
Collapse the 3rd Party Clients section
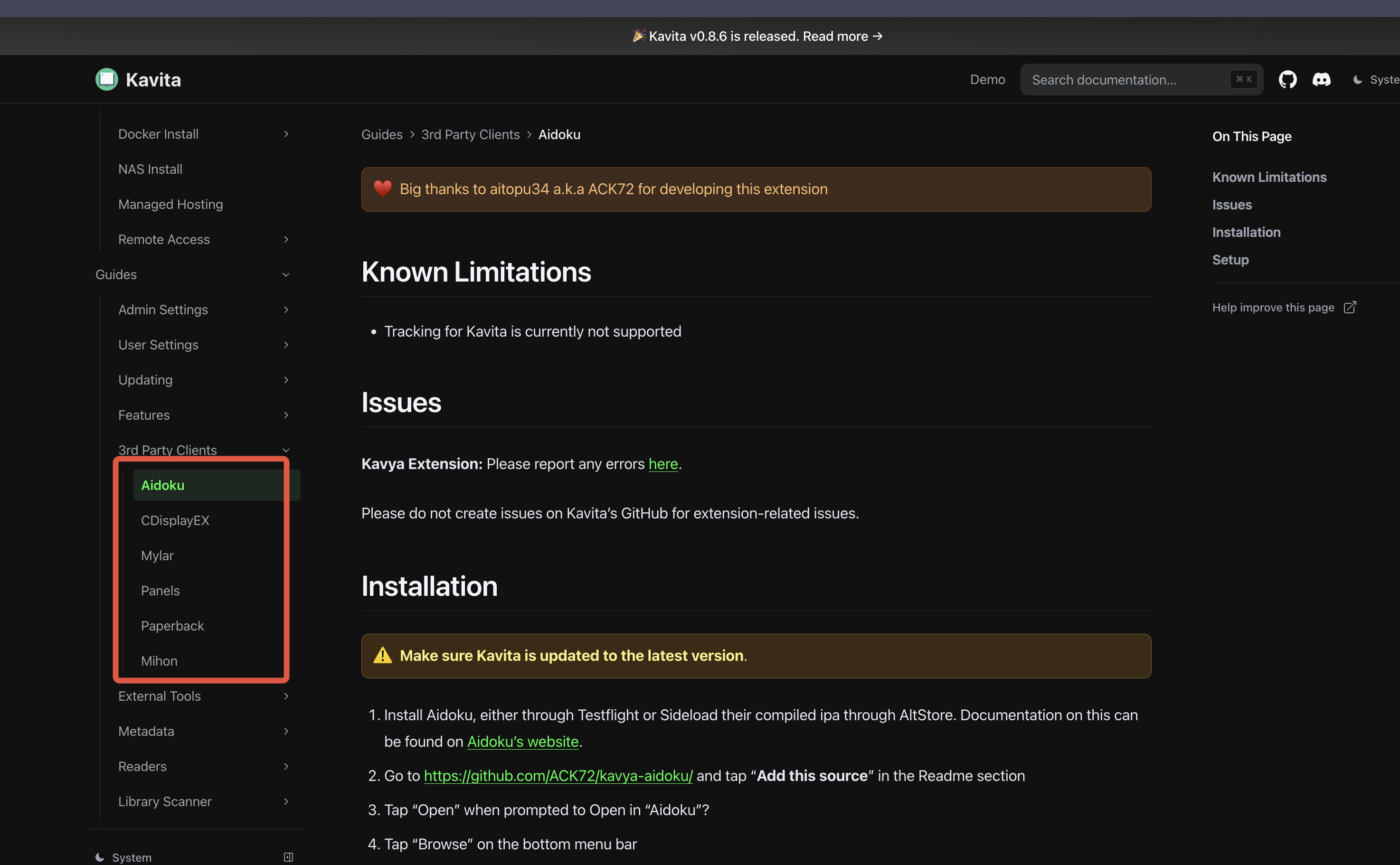pos(286,450)
